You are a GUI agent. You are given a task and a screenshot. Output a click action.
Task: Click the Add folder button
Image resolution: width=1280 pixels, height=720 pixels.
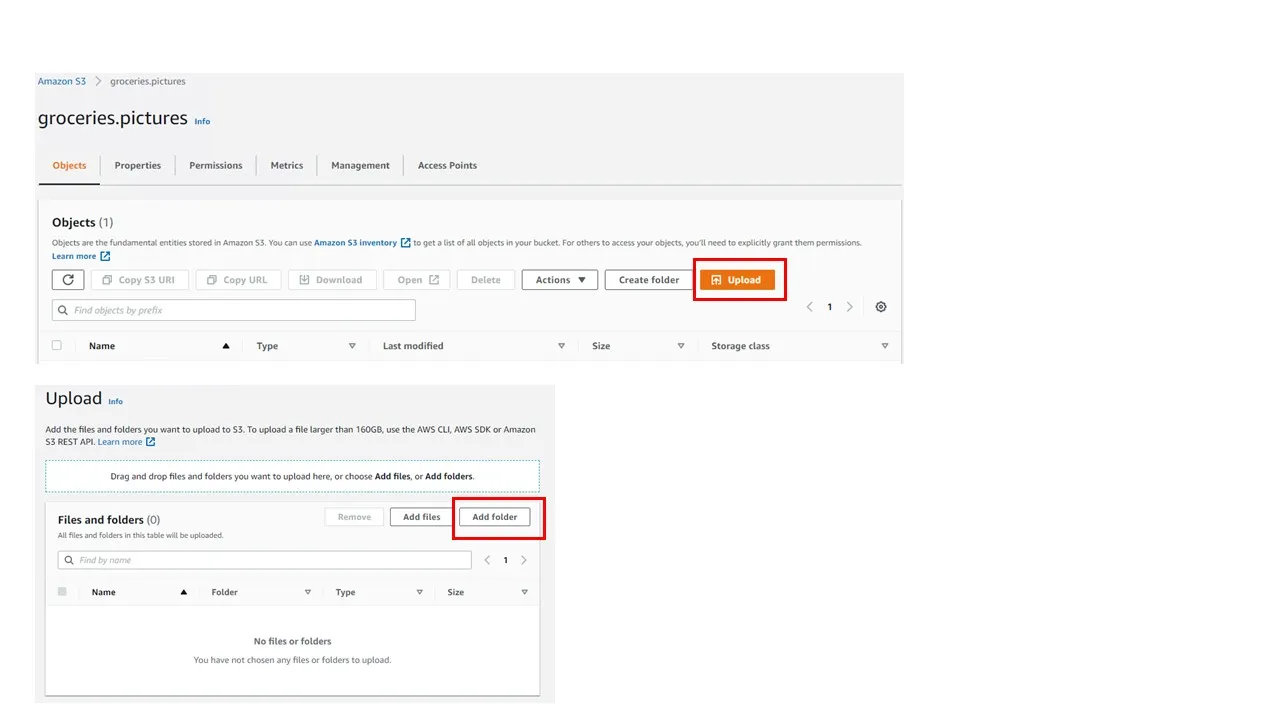(495, 517)
